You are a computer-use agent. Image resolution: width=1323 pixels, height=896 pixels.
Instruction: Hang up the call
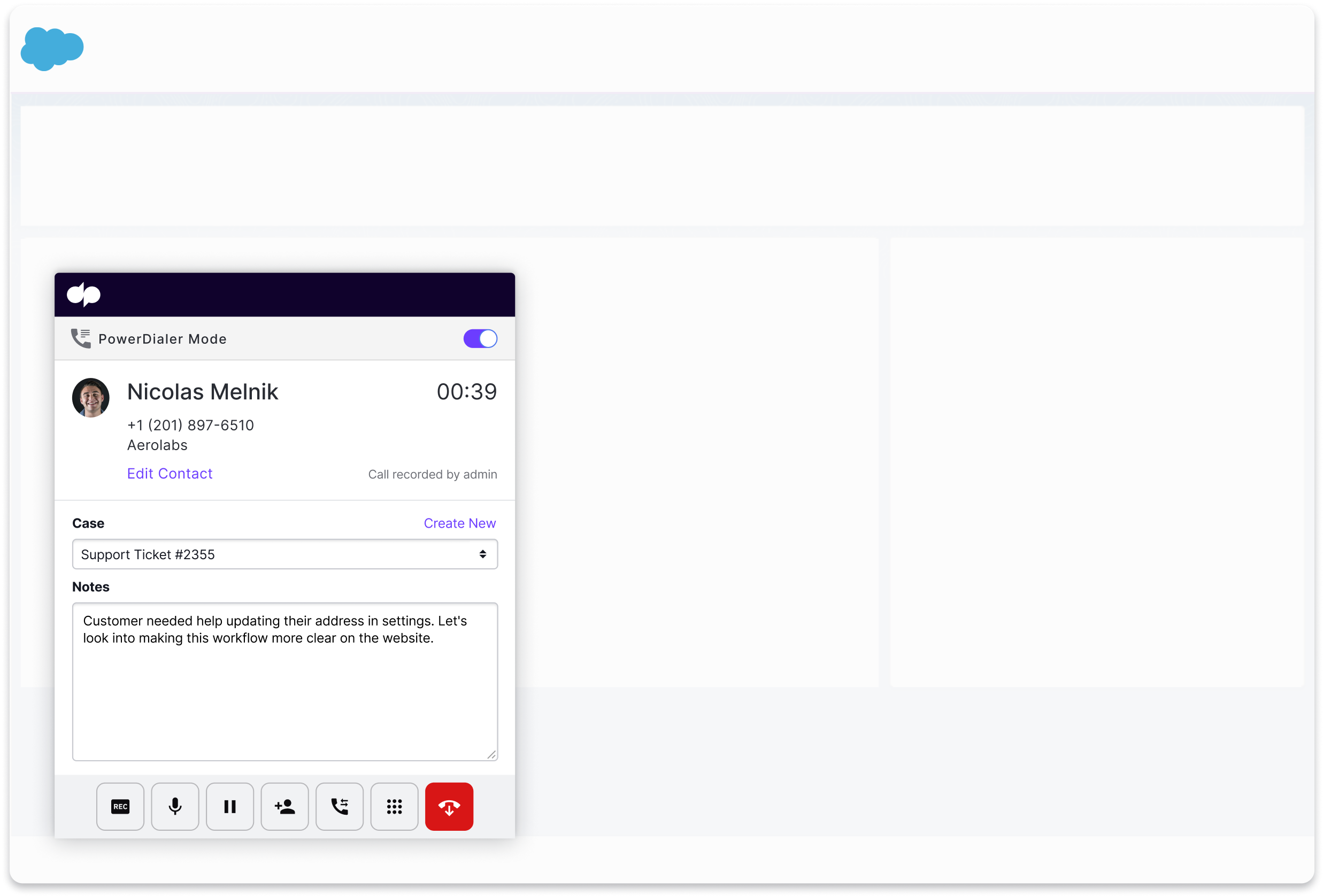[449, 806]
